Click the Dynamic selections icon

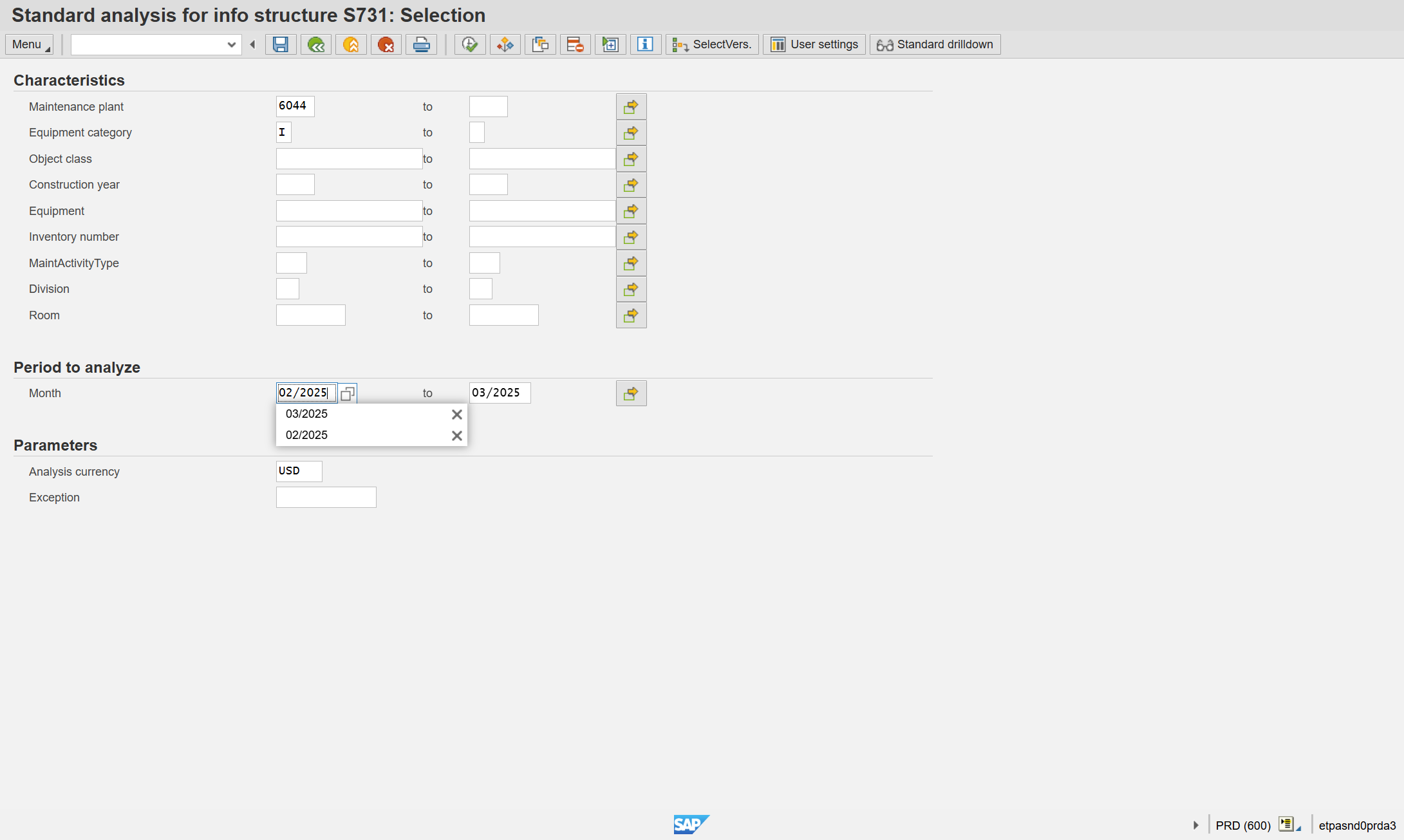coord(505,44)
